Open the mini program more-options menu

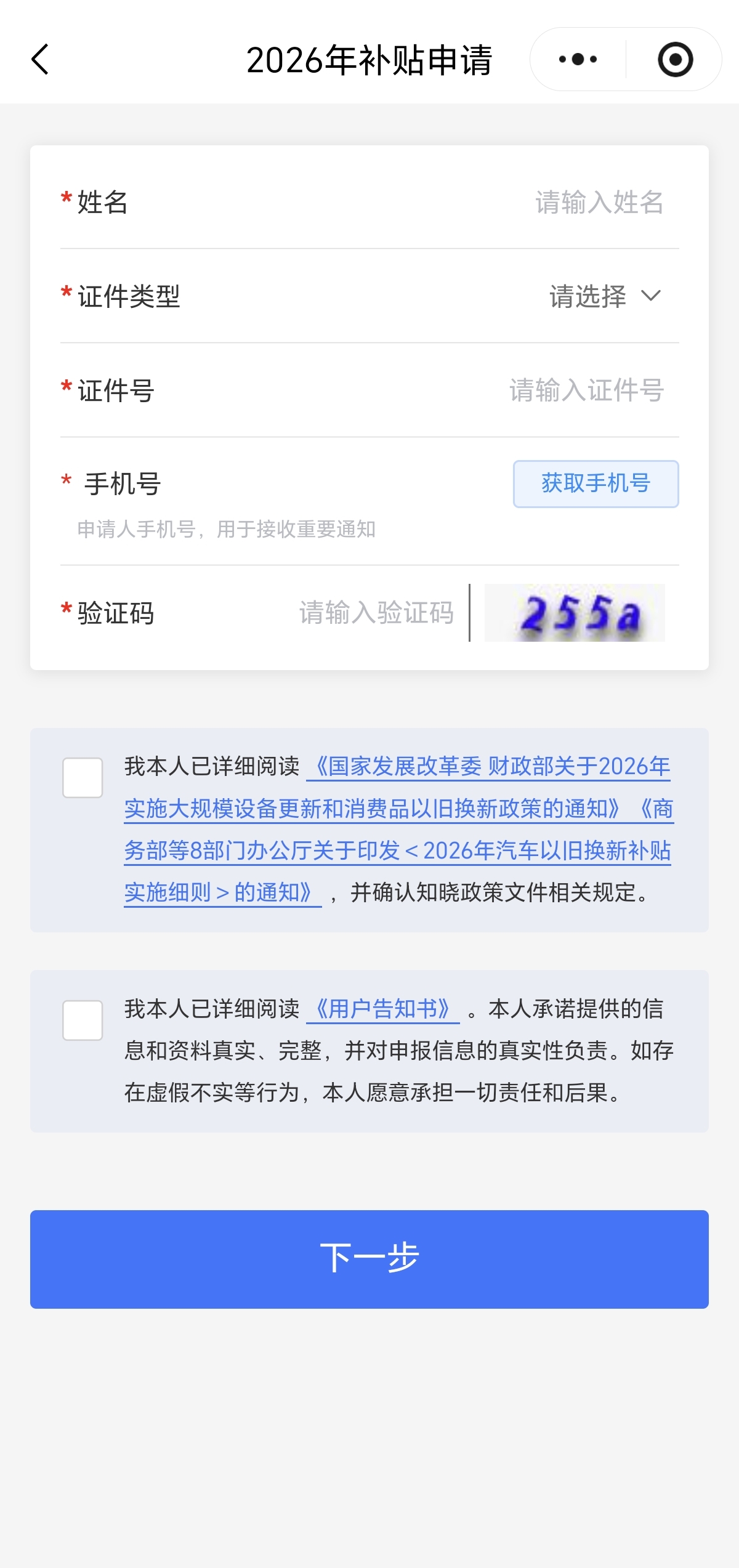pos(578,60)
